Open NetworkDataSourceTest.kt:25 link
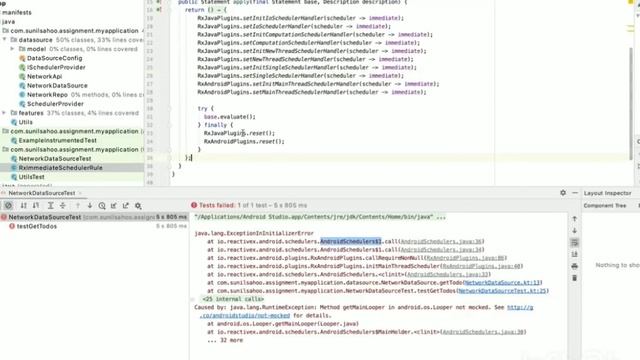 click(x=502, y=291)
